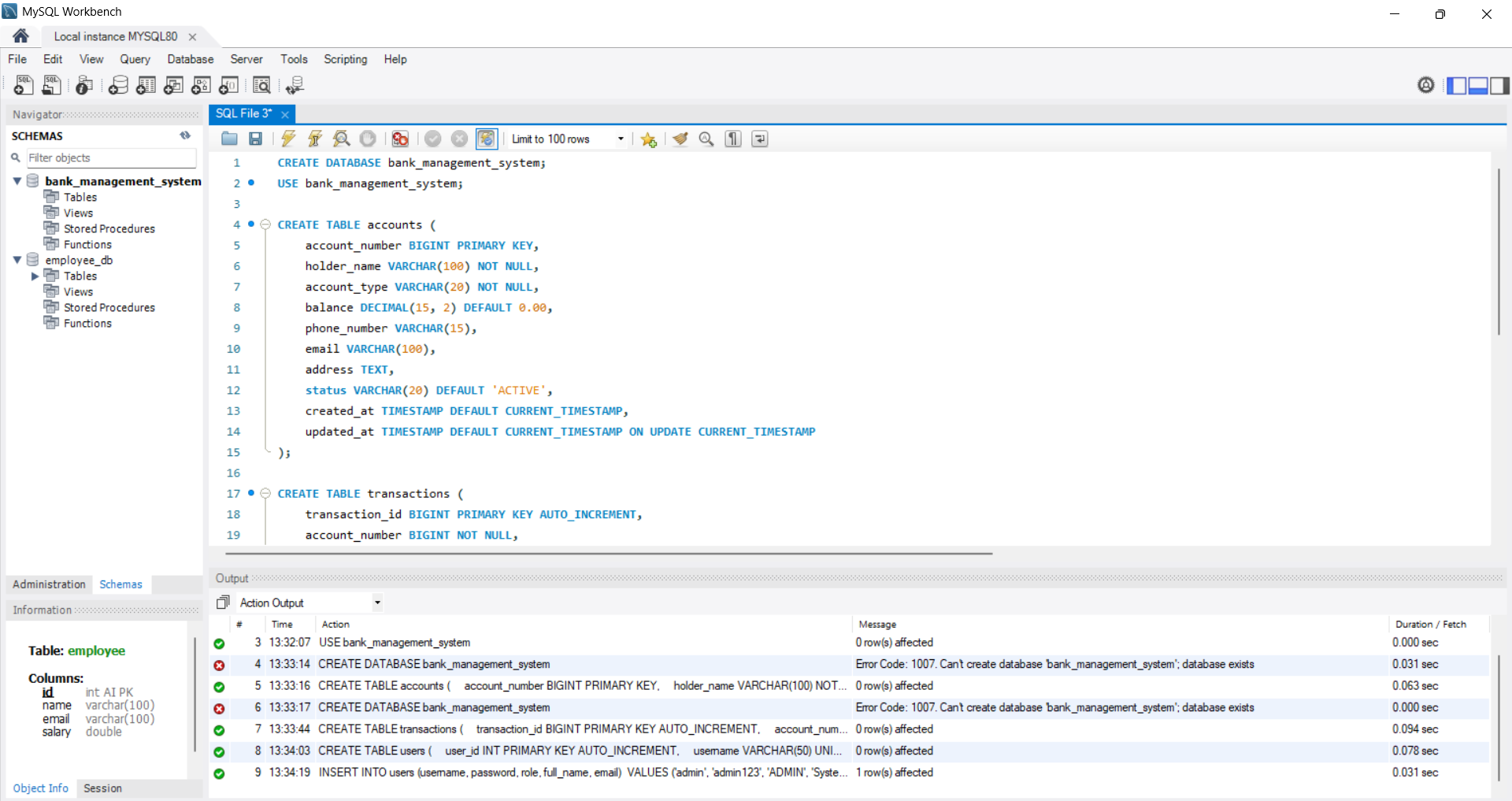The width and height of the screenshot is (1512, 801).
Task: Open the Database menu
Action: coord(190,59)
